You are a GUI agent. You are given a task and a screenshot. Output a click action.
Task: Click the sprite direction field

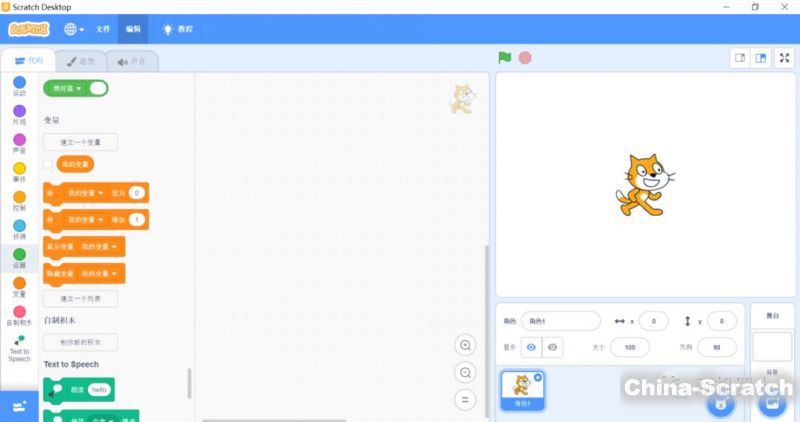pyautogui.click(x=717, y=347)
